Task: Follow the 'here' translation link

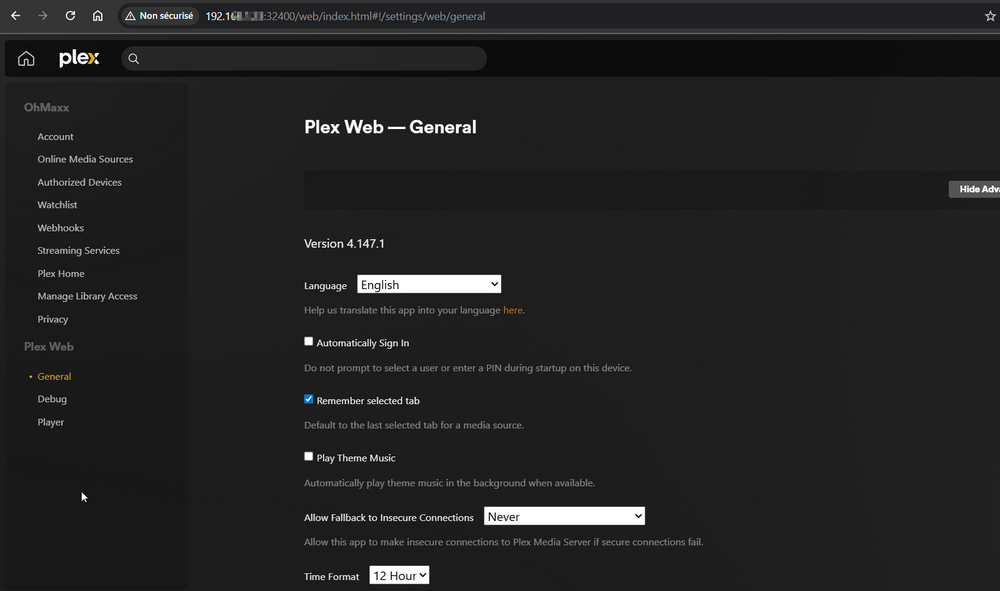Action: click(x=513, y=310)
